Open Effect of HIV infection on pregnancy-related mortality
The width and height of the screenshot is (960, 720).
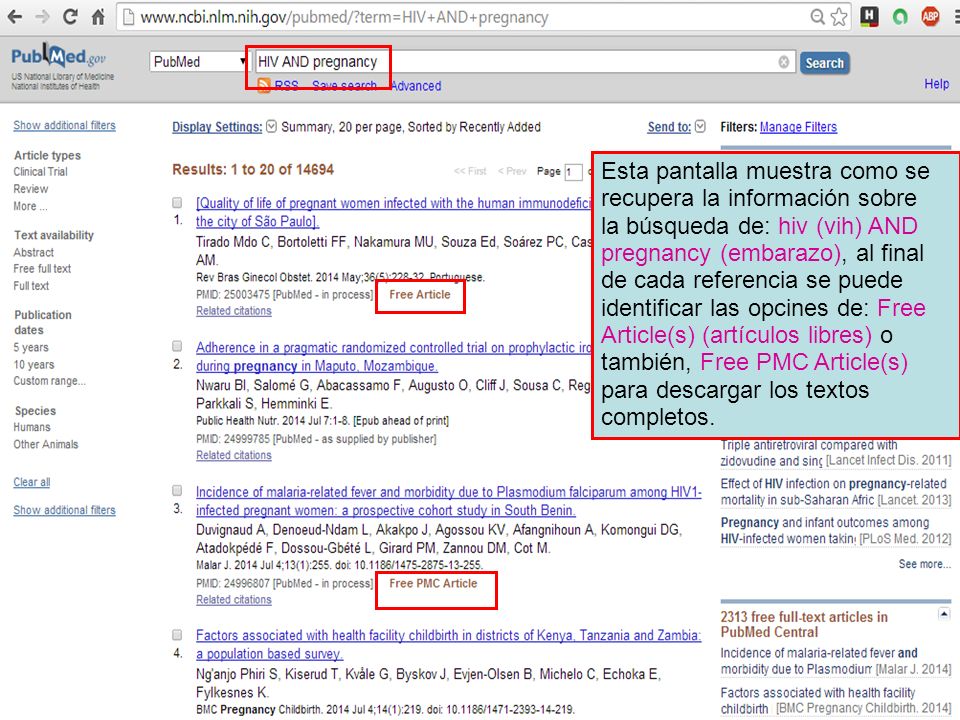pos(836,492)
